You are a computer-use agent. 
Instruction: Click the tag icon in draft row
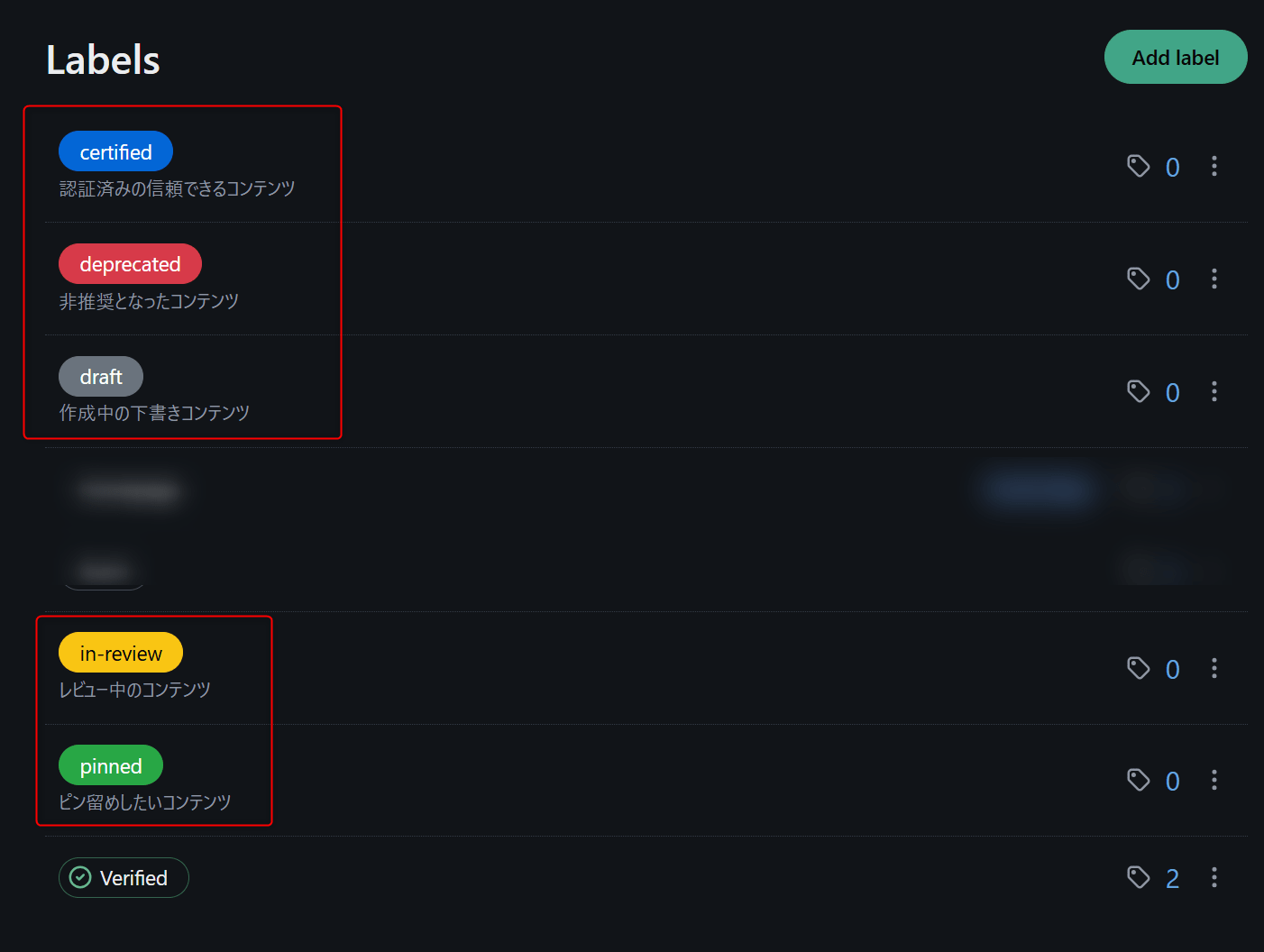pyautogui.click(x=1139, y=391)
